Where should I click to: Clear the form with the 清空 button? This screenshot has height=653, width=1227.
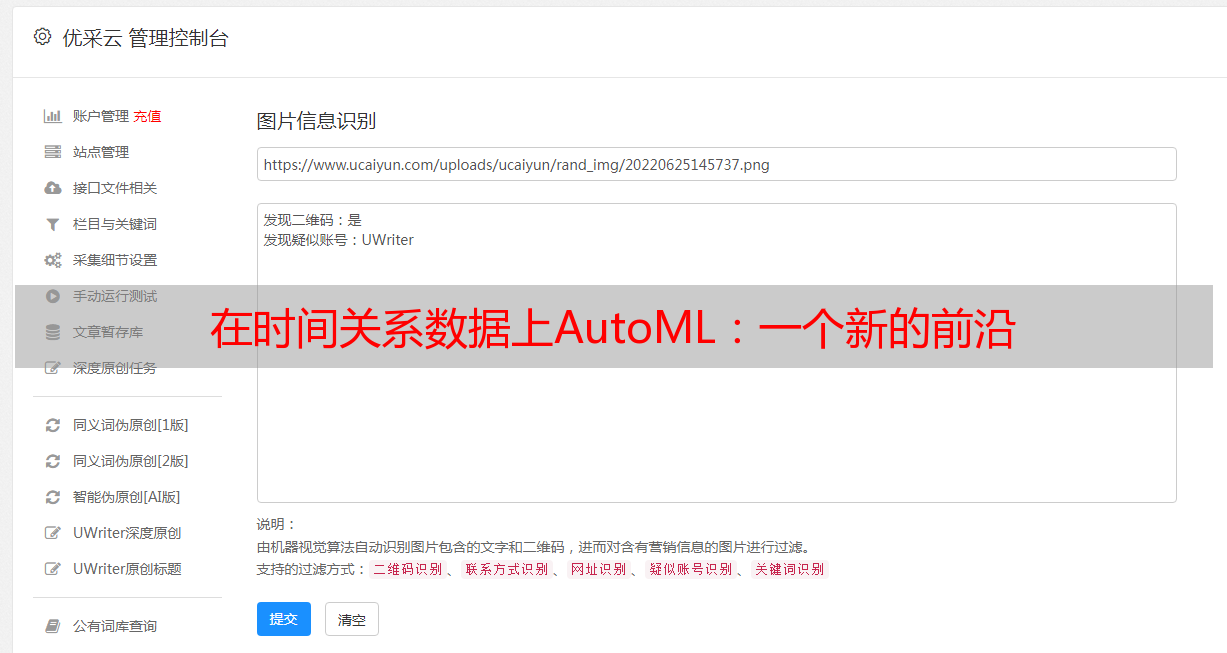point(352,620)
